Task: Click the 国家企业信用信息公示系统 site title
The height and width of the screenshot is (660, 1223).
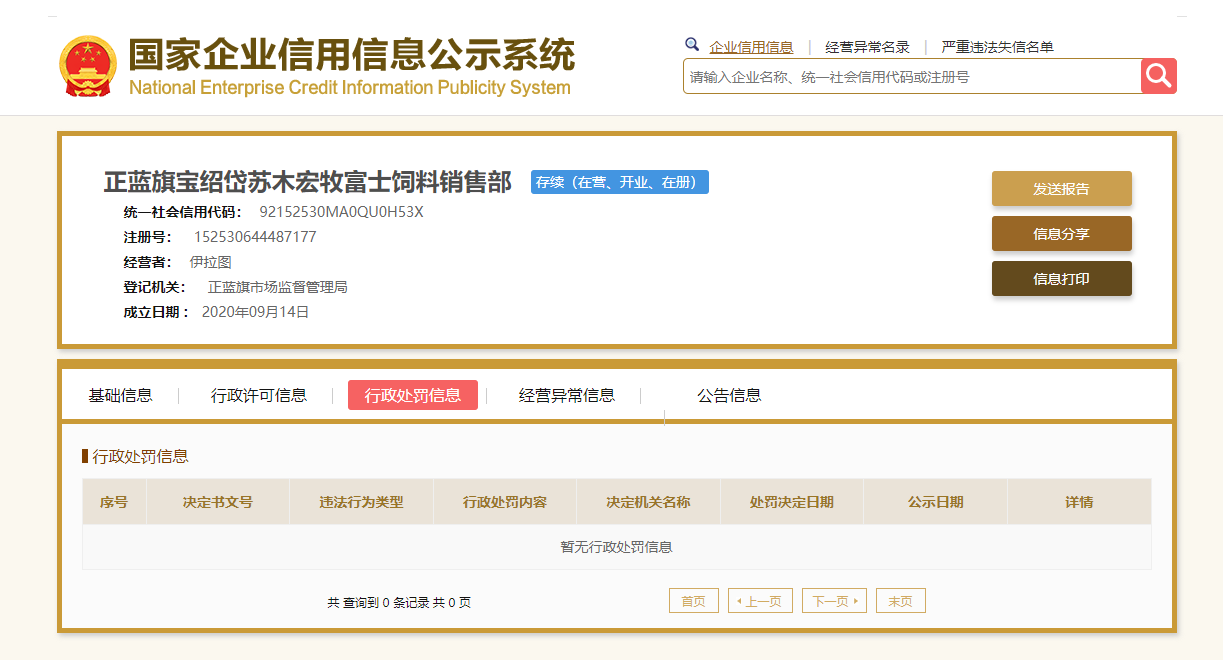Action: click(352, 54)
